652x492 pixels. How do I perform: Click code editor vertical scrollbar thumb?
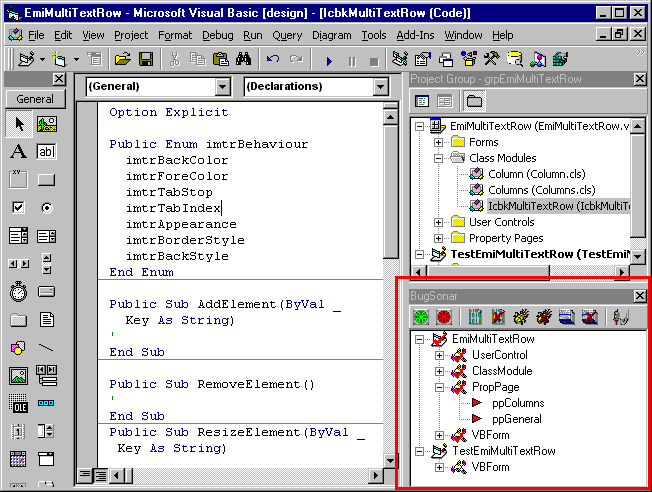[390, 192]
